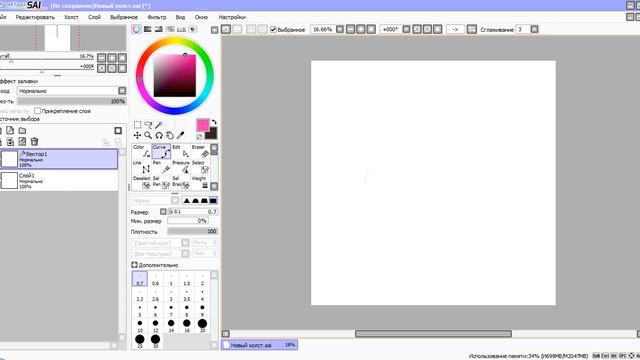
Task: Select the zoom magnifier tool
Action: point(148,135)
